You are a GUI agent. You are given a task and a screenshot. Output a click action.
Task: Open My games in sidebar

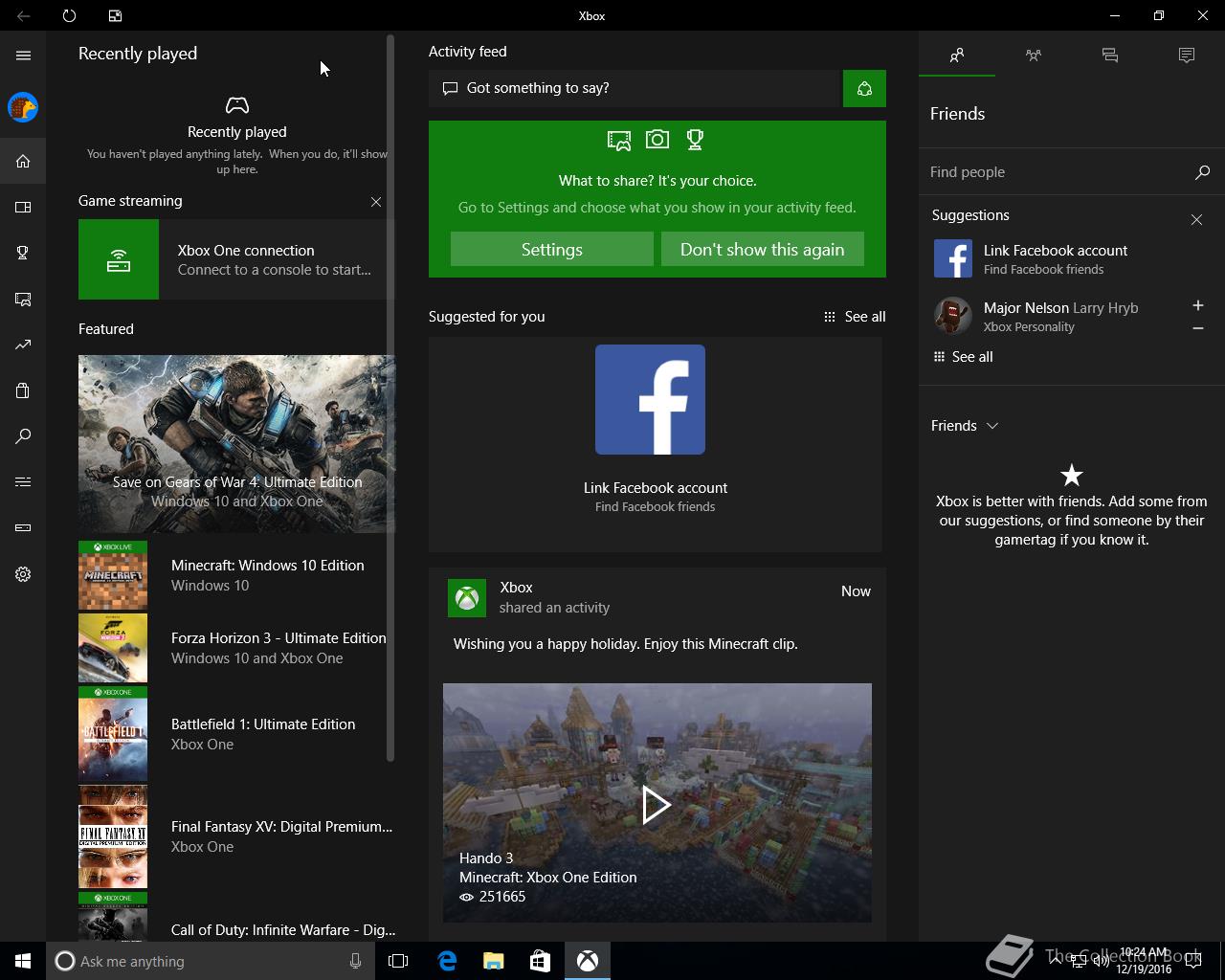pos(23,207)
